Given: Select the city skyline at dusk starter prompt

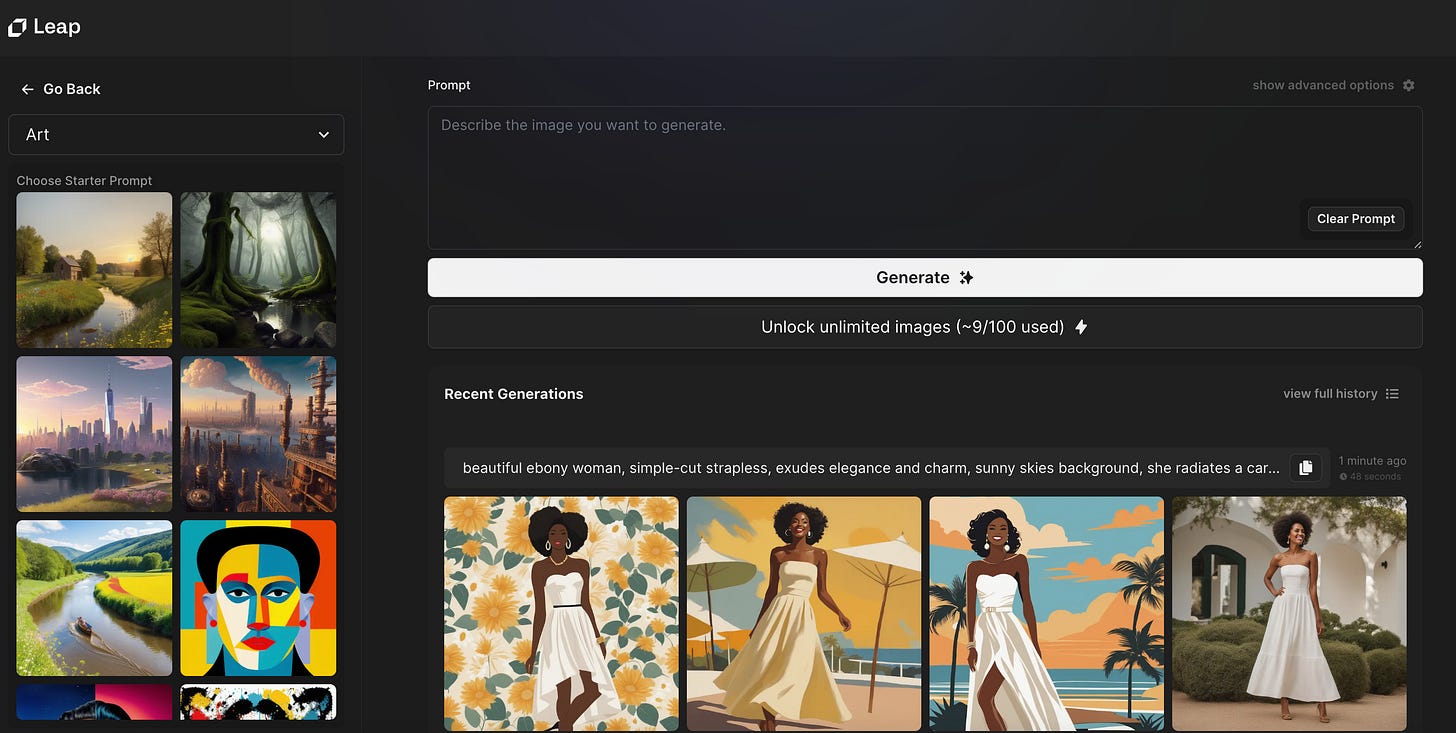Looking at the screenshot, I should (x=94, y=434).
